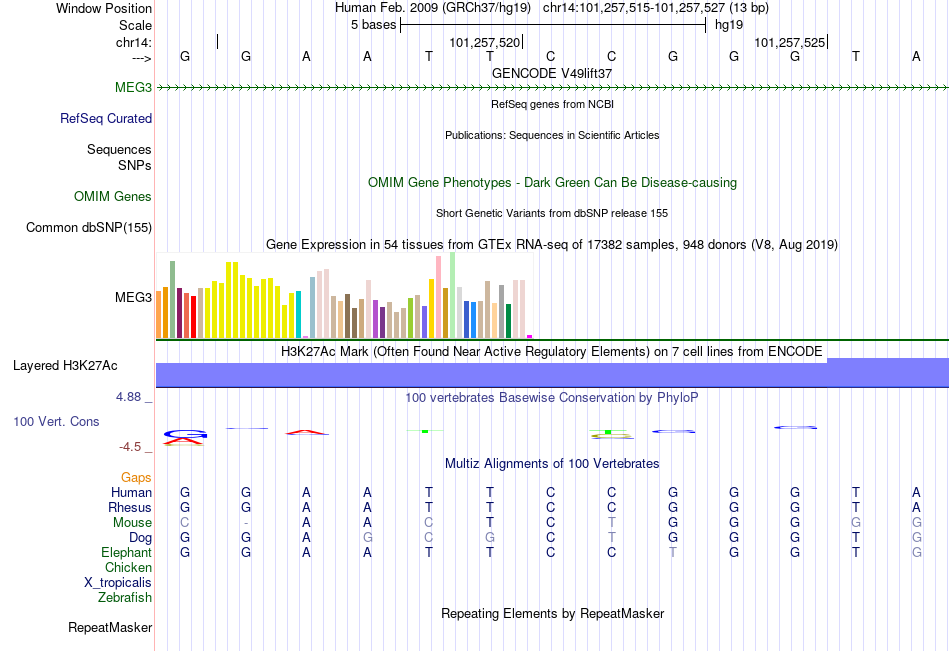Screen dimensions: 950x651
Task: Click the strand direction arrow --->
Action: point(142,58)
